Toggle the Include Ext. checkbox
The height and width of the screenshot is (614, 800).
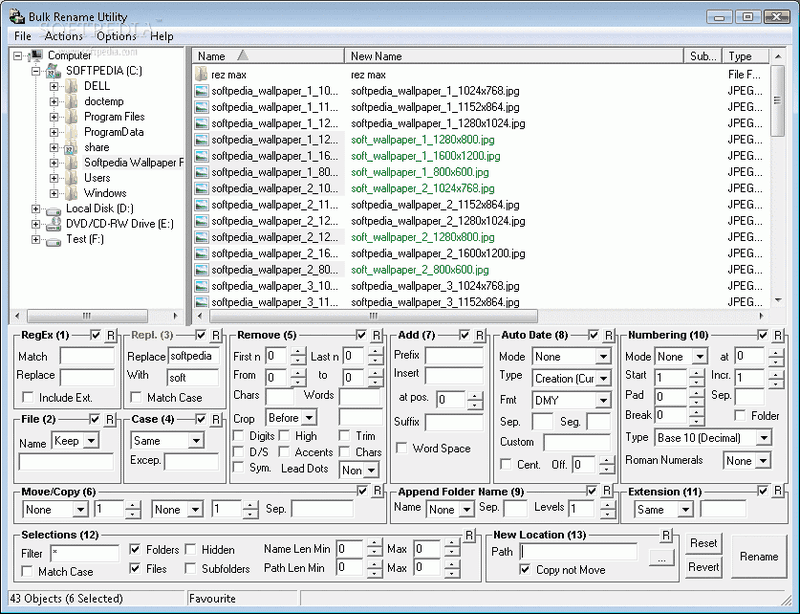tap(28, 398)
